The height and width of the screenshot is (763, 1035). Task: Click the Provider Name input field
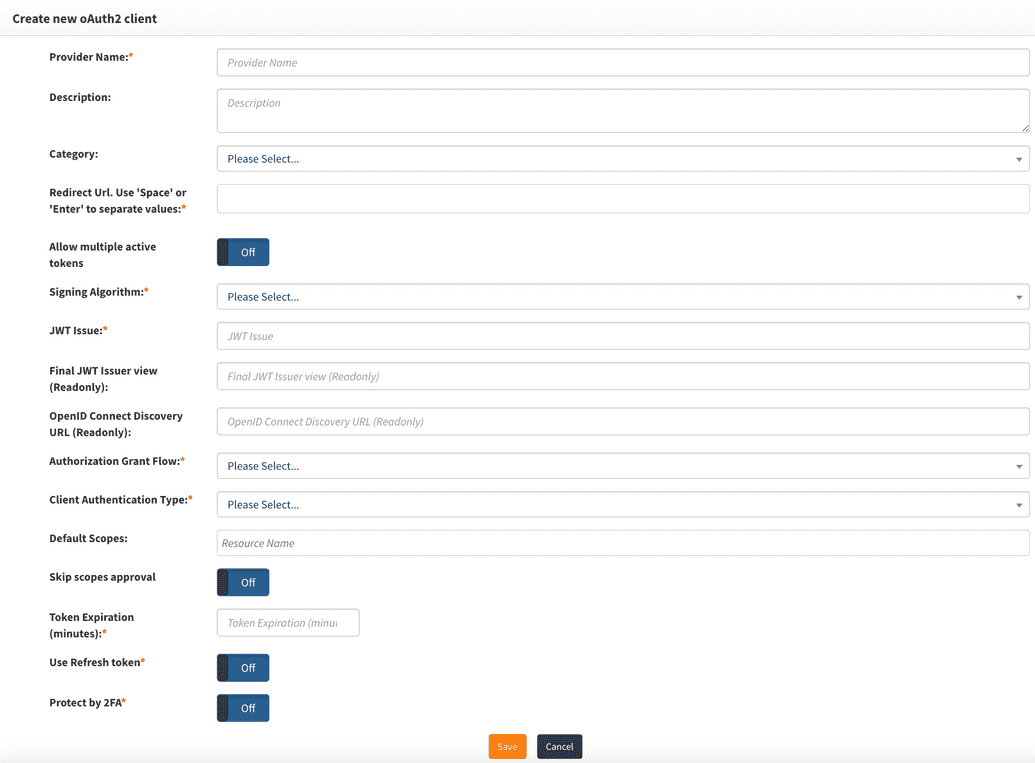(620, 62)
